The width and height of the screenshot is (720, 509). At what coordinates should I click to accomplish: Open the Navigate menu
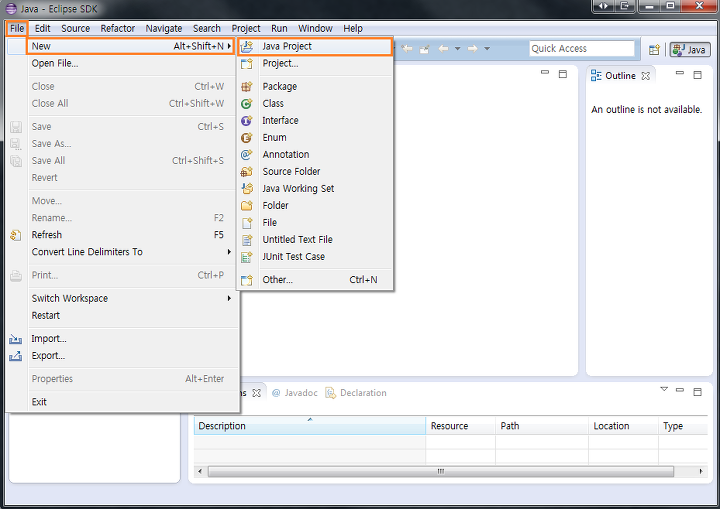163,28
